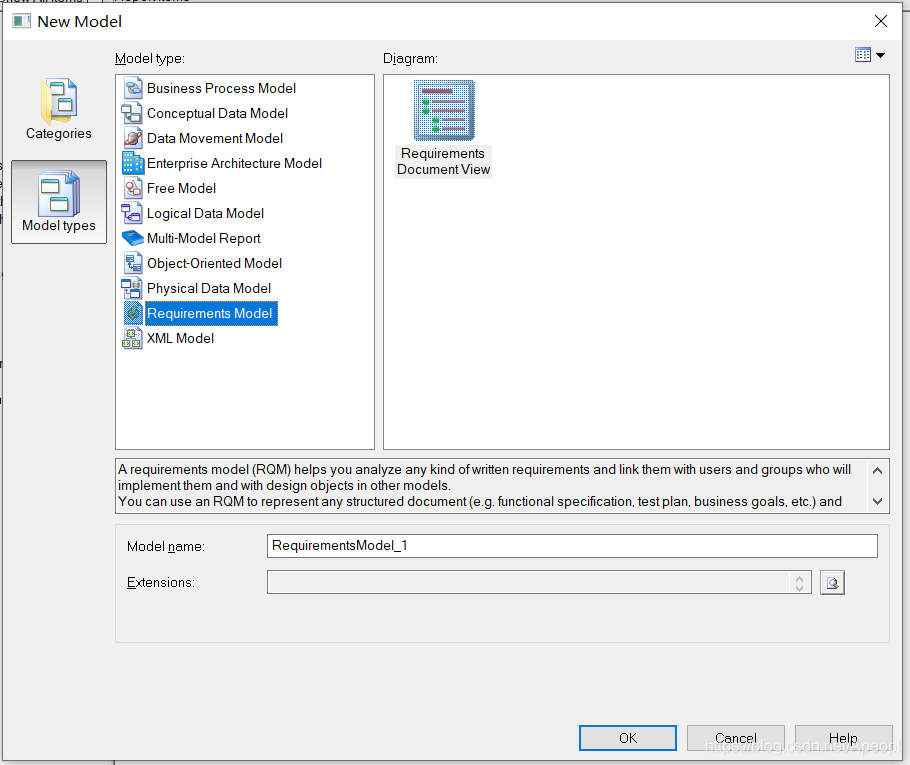Step down in the Extensions field
This screenshot has height=765, width=910.
click(800, 588)
